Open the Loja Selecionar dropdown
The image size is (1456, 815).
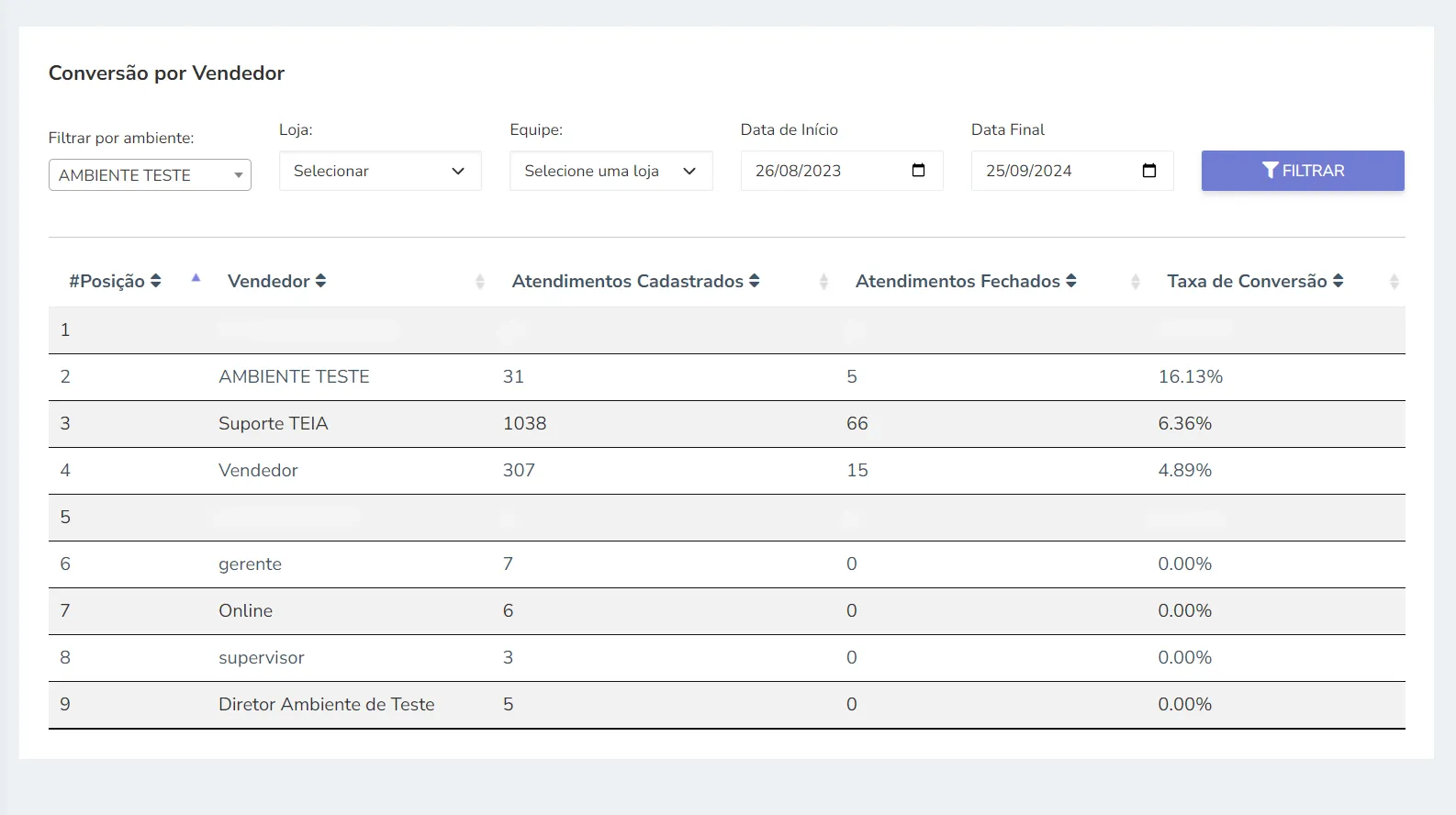click(380, 171)
